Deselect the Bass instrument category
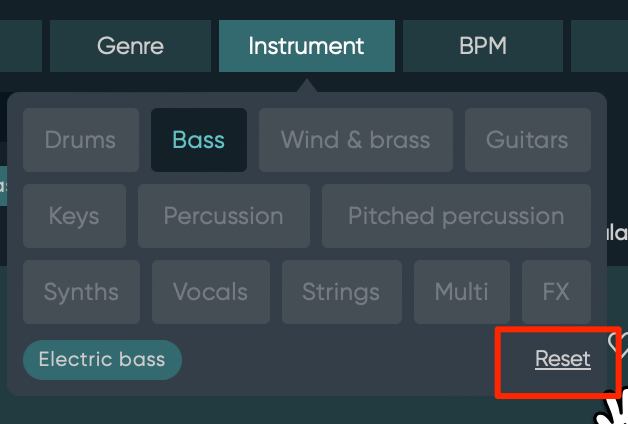Image resolution: width=628 pixels, height=424 pixels. tap(199, 140)
